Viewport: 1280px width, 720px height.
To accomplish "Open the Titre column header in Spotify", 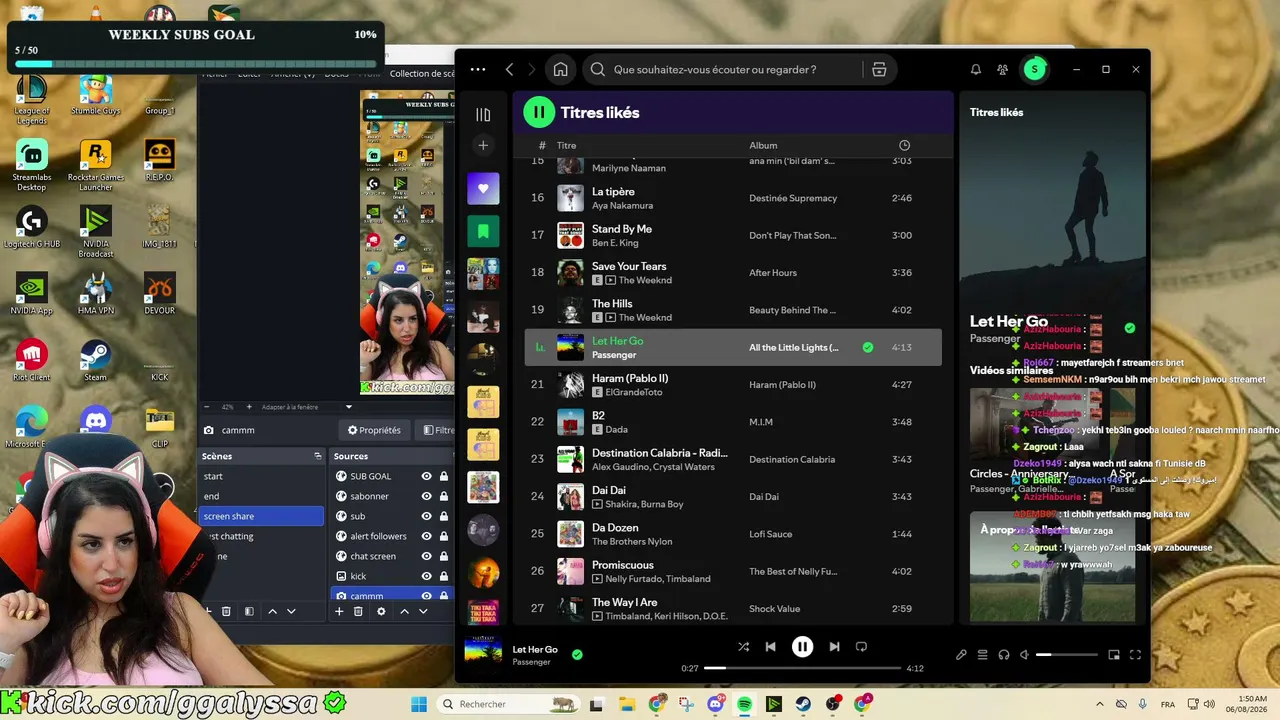I will point(566,145).
